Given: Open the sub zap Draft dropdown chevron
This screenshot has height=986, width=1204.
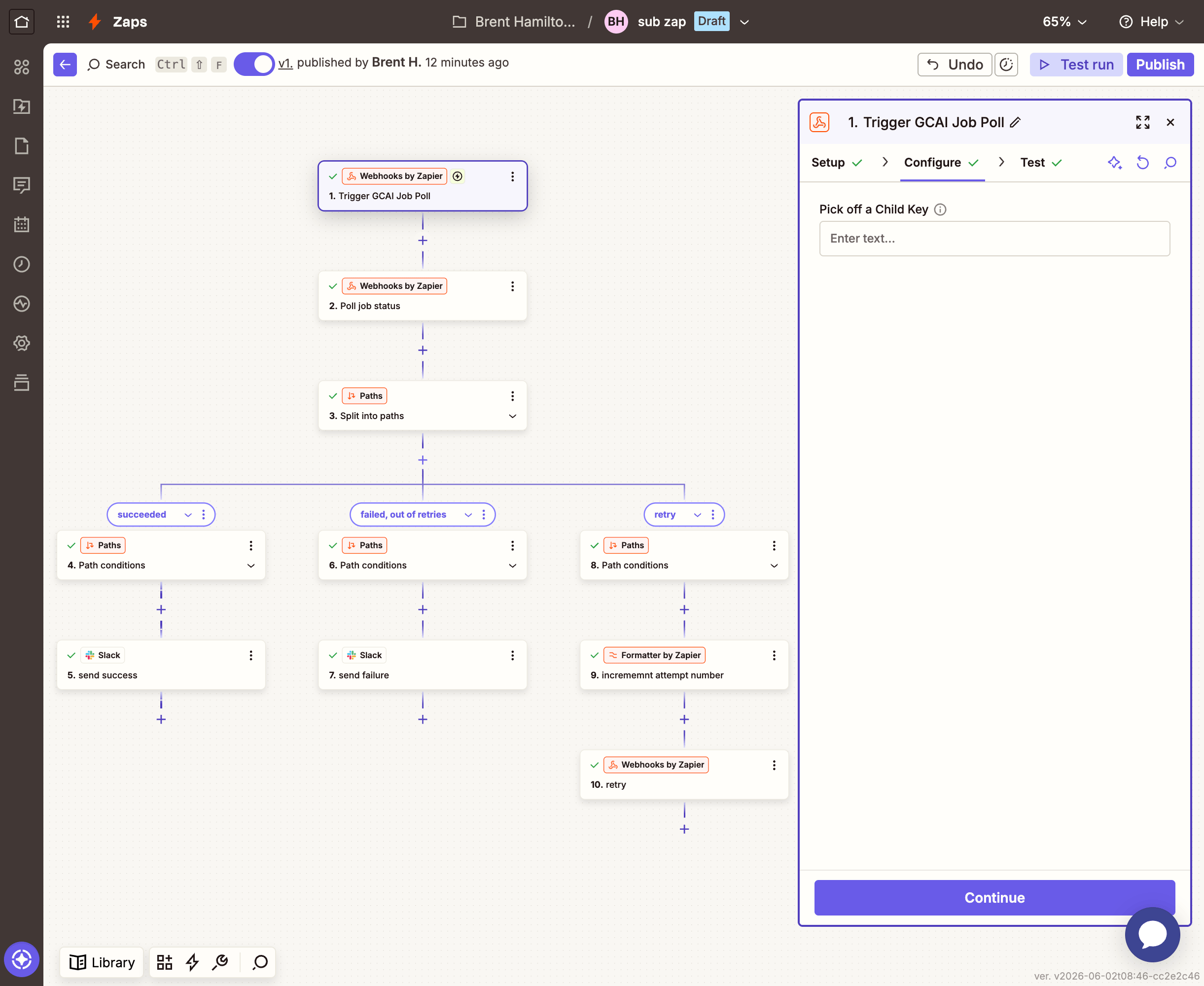Looking at the screenshot, I should click(x=744, y=22).
